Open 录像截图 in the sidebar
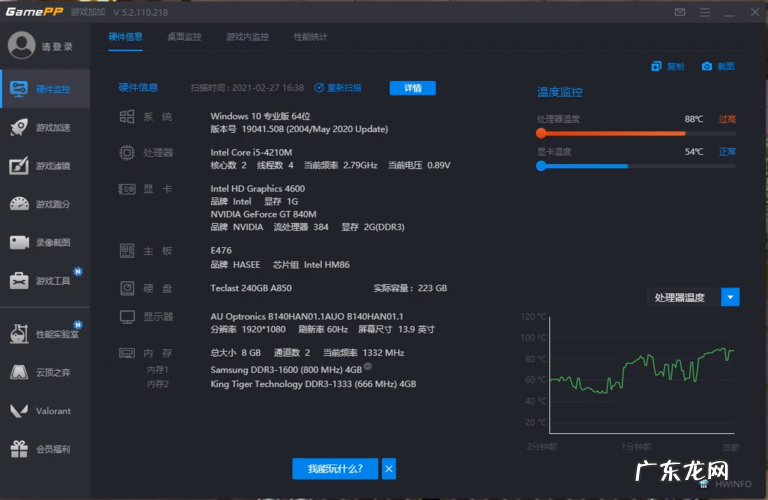 click(x=45, y=242)
